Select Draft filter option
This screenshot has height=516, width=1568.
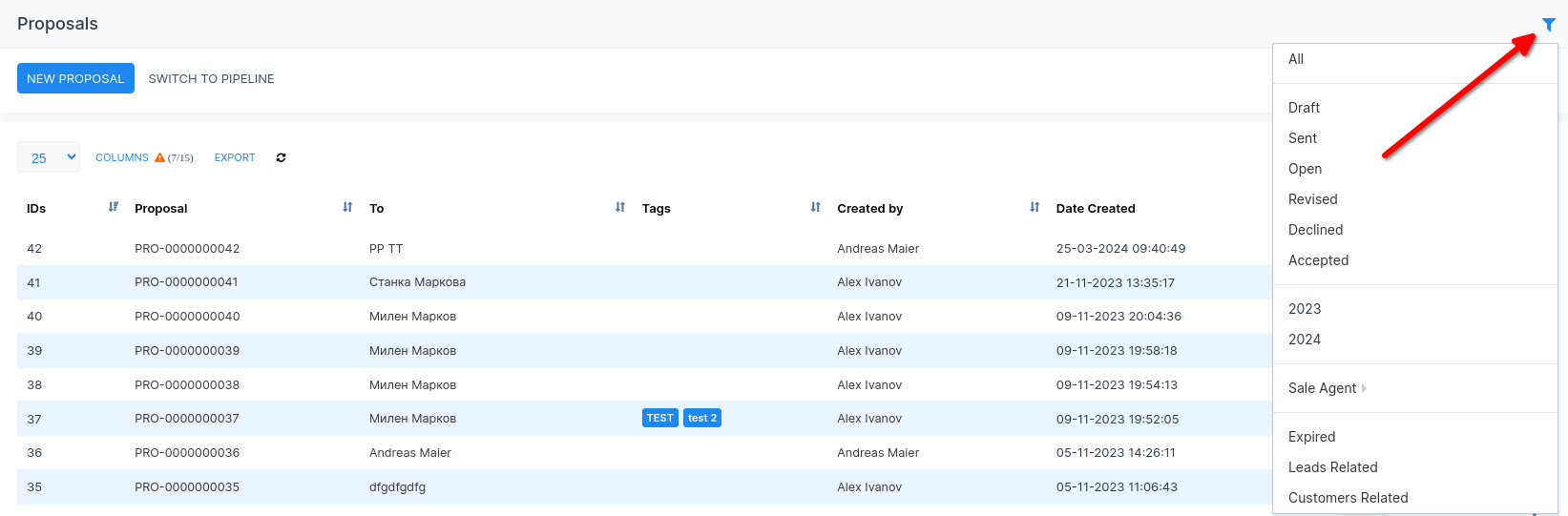pyautogui.click(x=1304, y=108)
